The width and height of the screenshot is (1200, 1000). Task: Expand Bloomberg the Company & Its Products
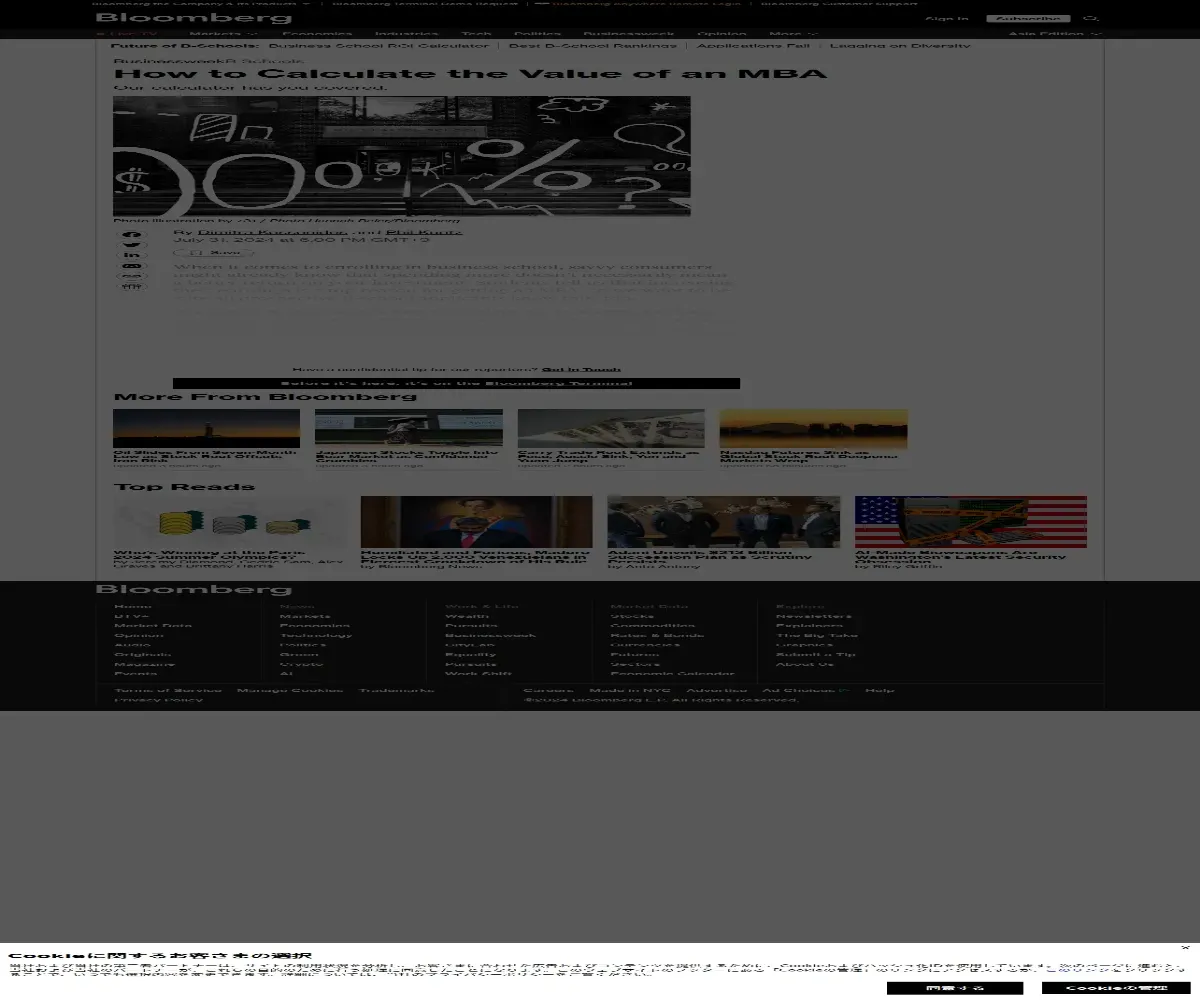203,3
